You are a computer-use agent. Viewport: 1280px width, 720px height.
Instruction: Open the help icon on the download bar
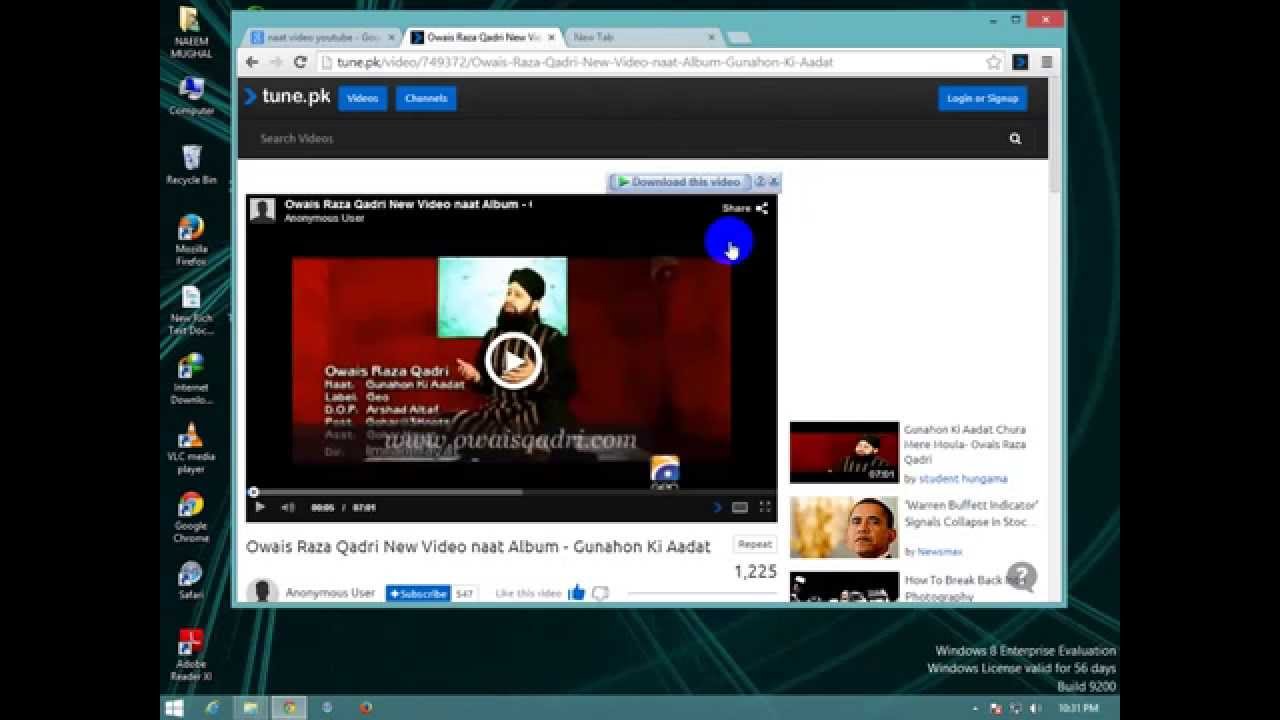coord(760,182)
